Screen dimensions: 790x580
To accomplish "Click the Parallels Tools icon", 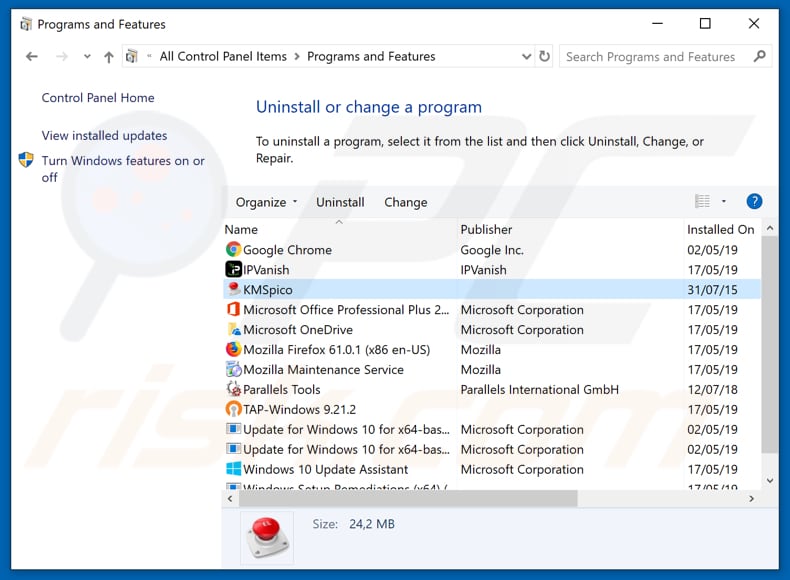I will coord(233,389).
